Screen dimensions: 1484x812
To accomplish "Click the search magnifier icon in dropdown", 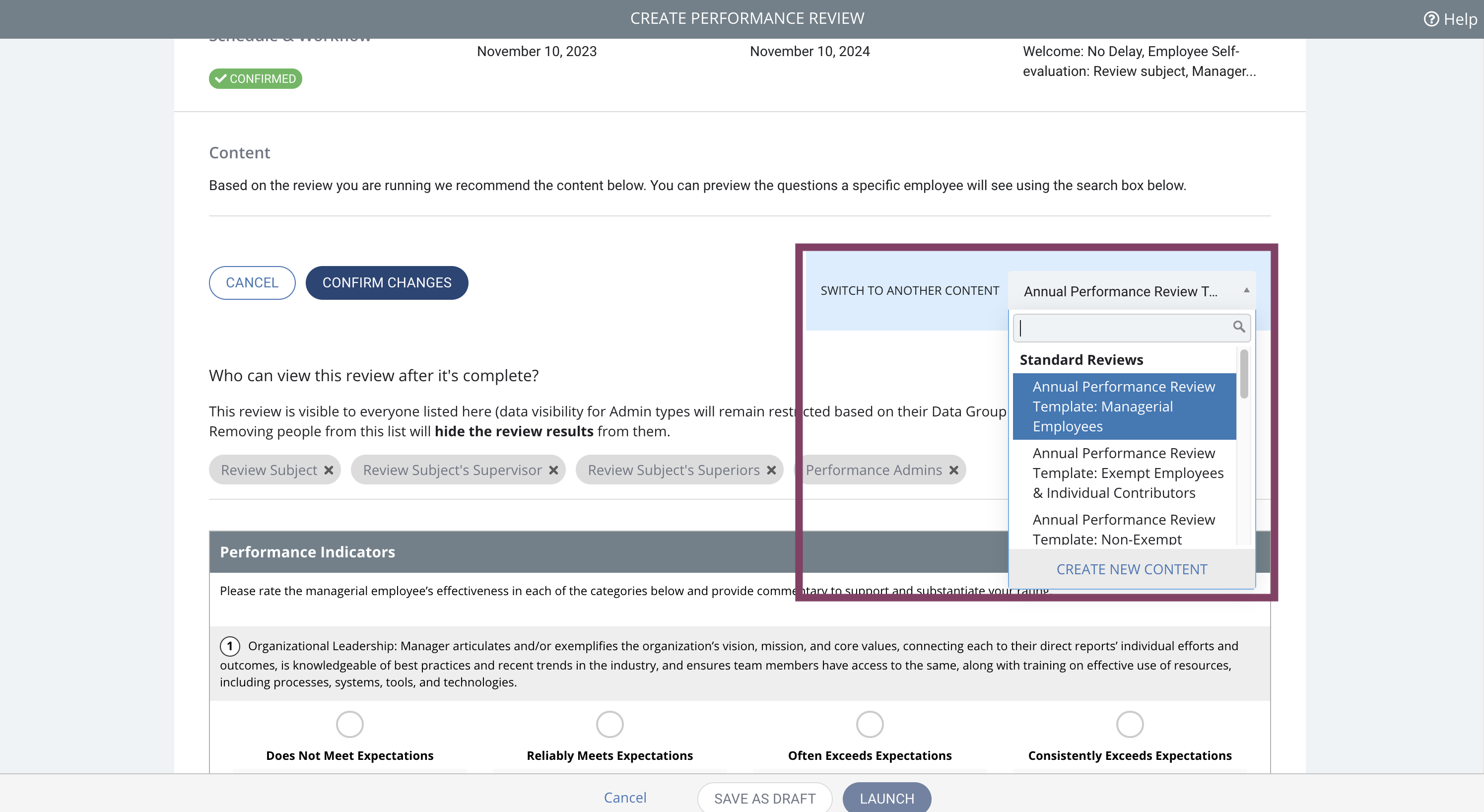I will [1239, 327].
